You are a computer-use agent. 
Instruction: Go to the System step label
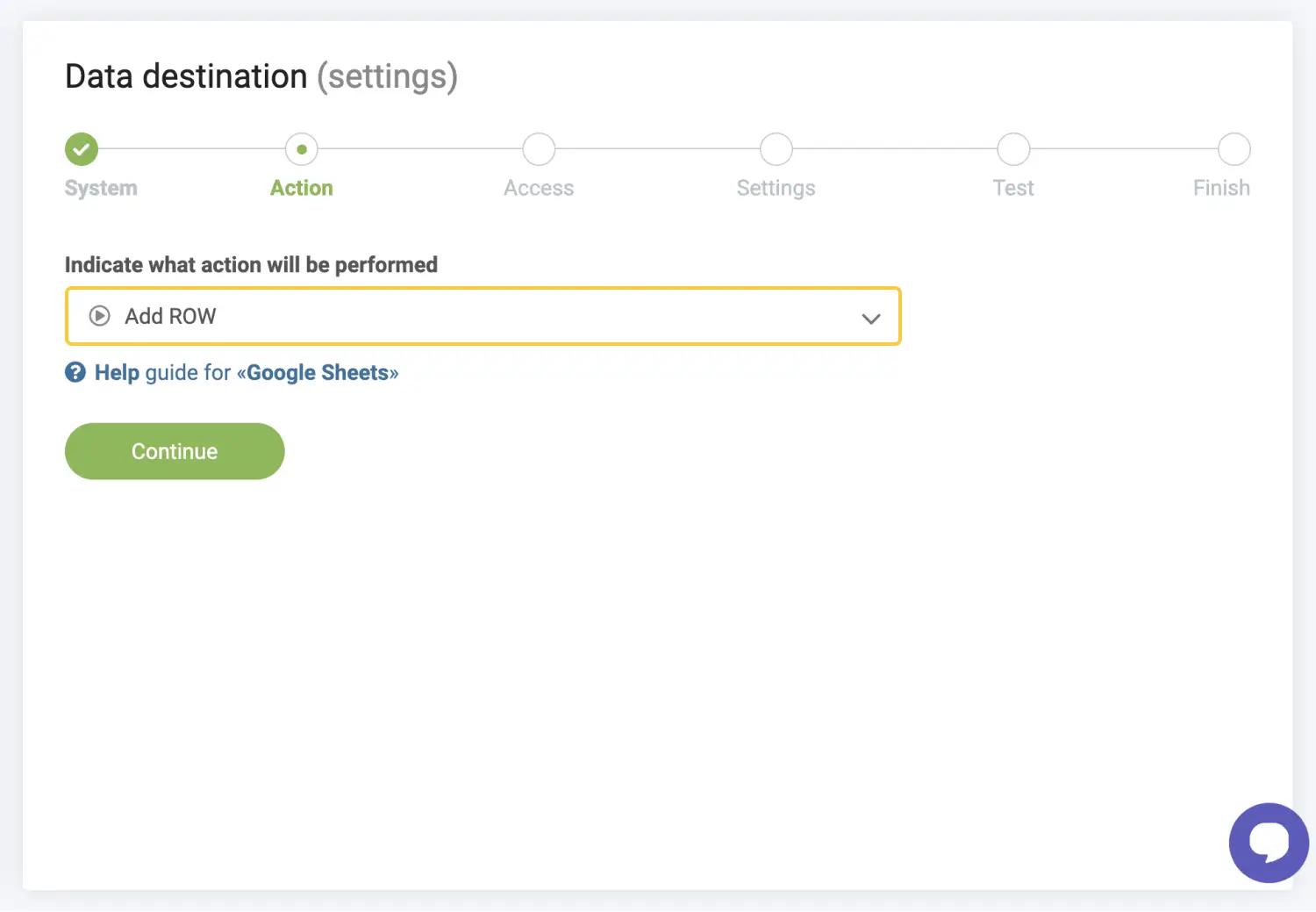[101, 188]
